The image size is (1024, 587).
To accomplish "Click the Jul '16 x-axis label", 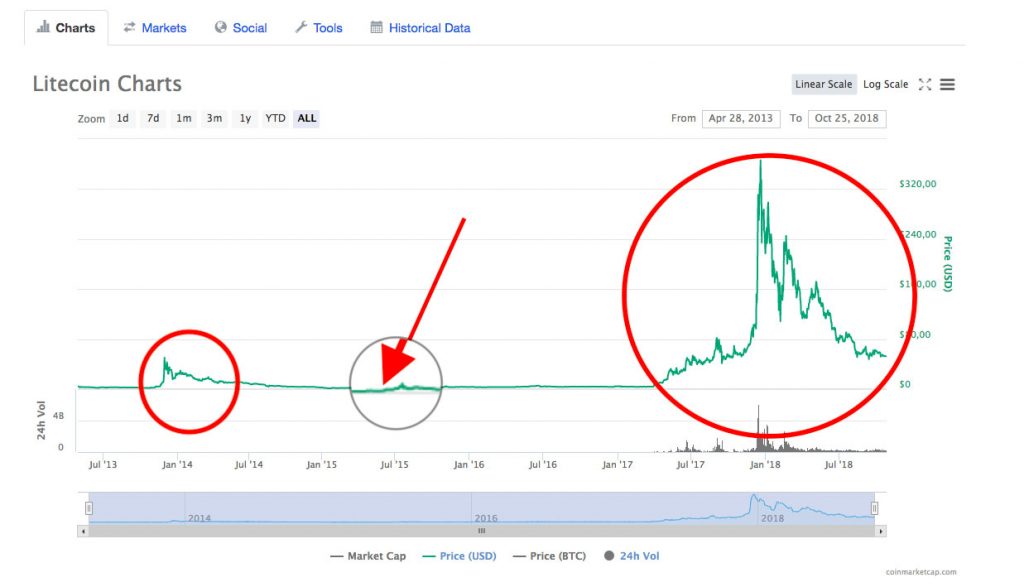I will (543, 464).
